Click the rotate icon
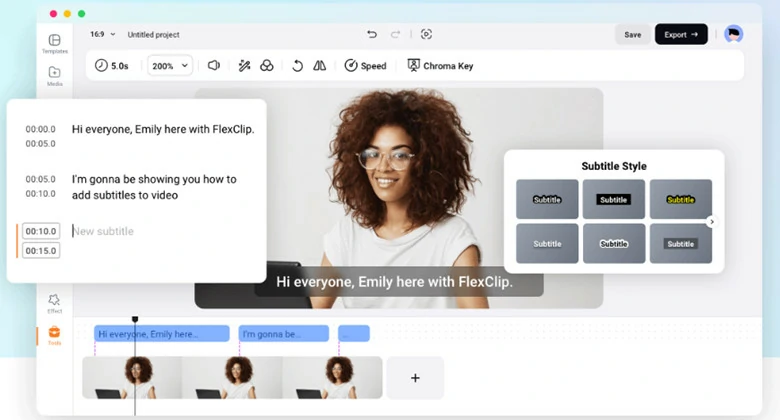The width and height of the screenshot is (780, 420). (x=297, y=66)
